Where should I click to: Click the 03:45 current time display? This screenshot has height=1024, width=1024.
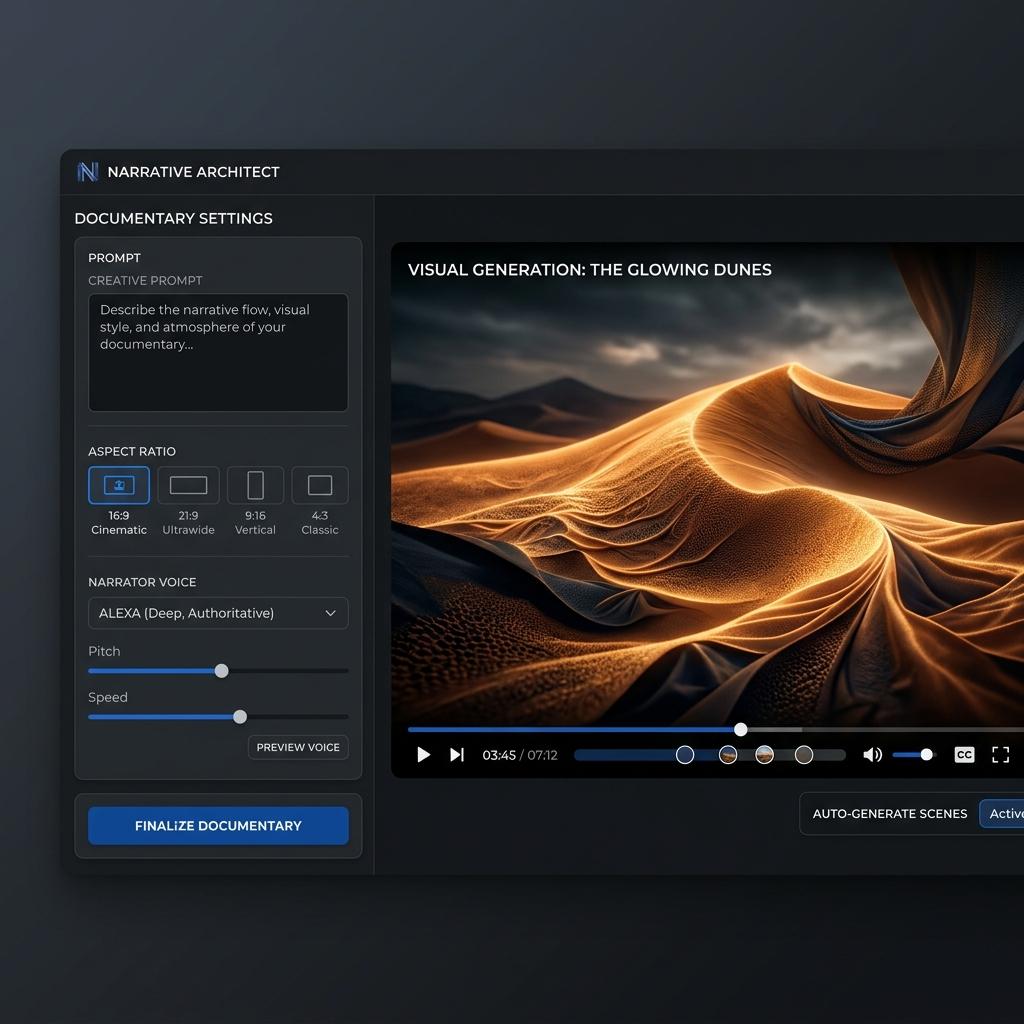click(x=499, y=755)
